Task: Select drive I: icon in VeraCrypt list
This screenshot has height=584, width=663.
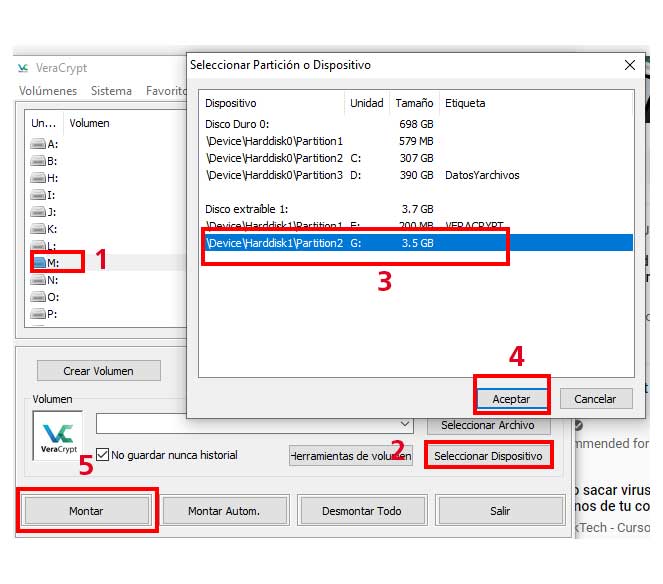Action: click(38, 195)
